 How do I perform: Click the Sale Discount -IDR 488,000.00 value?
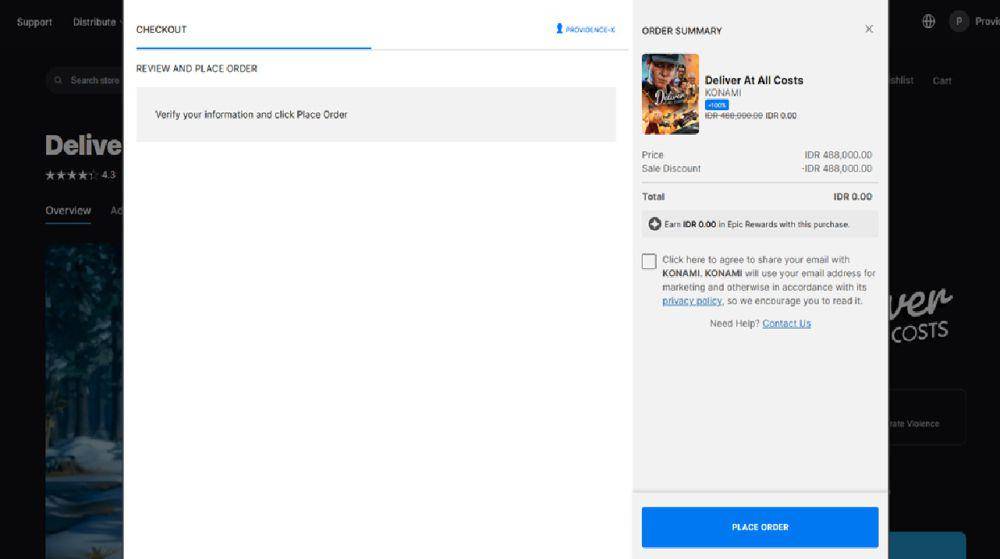(x=837, y=168)
